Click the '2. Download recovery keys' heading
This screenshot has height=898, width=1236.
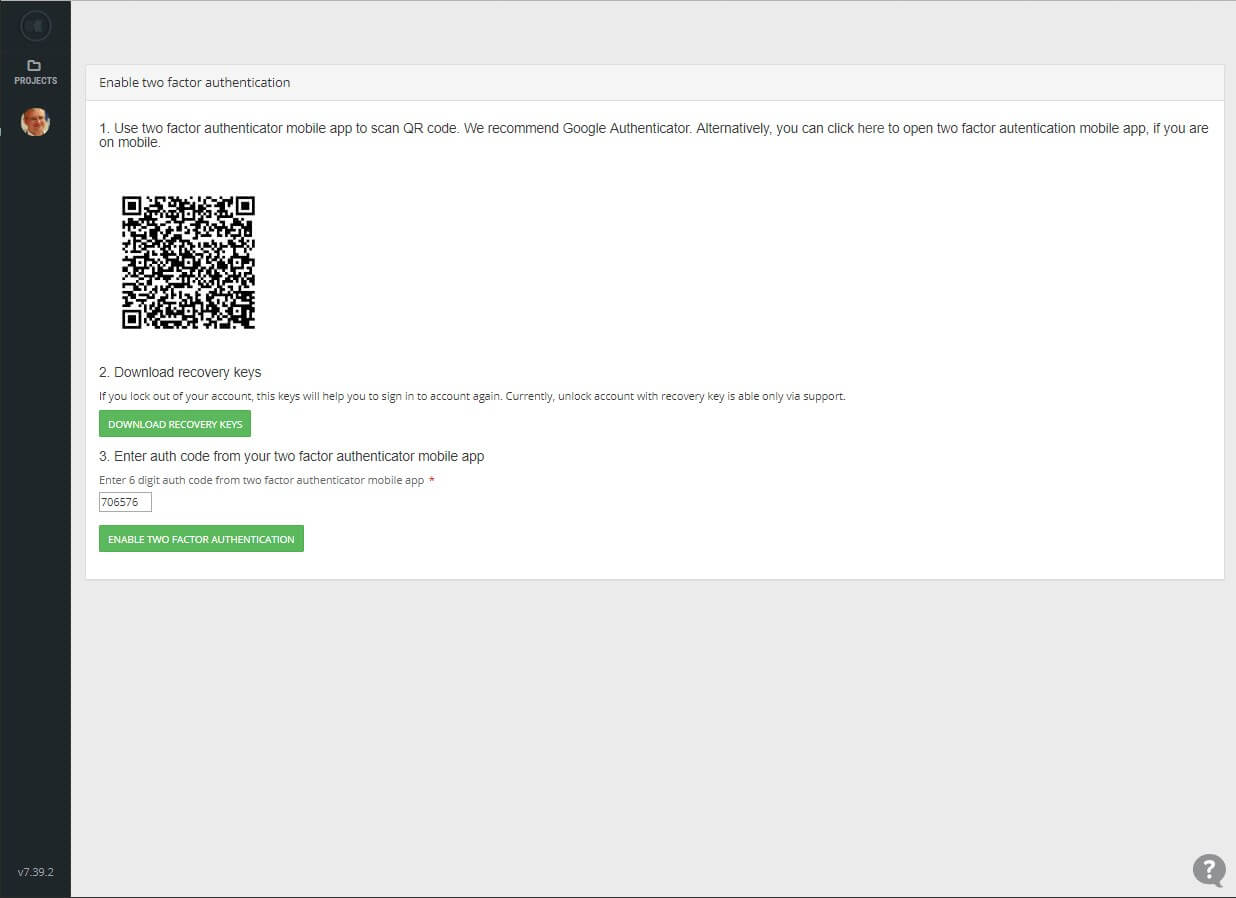(180, 372)
